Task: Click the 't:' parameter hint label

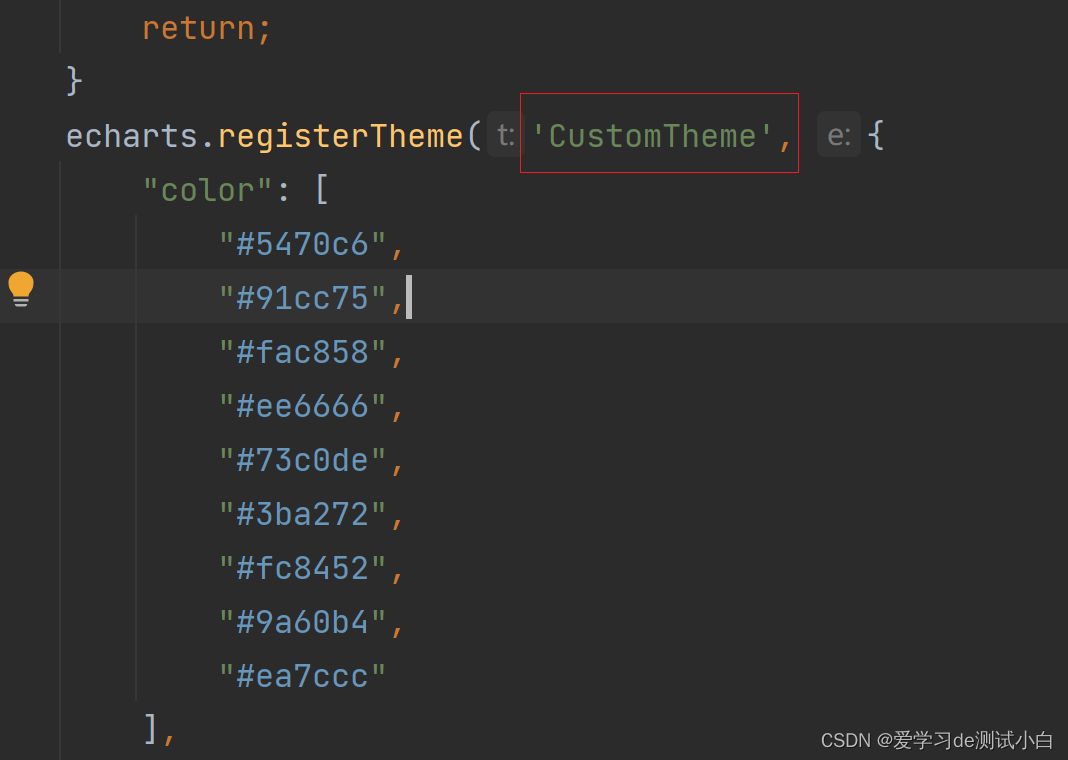Action: 505,136
